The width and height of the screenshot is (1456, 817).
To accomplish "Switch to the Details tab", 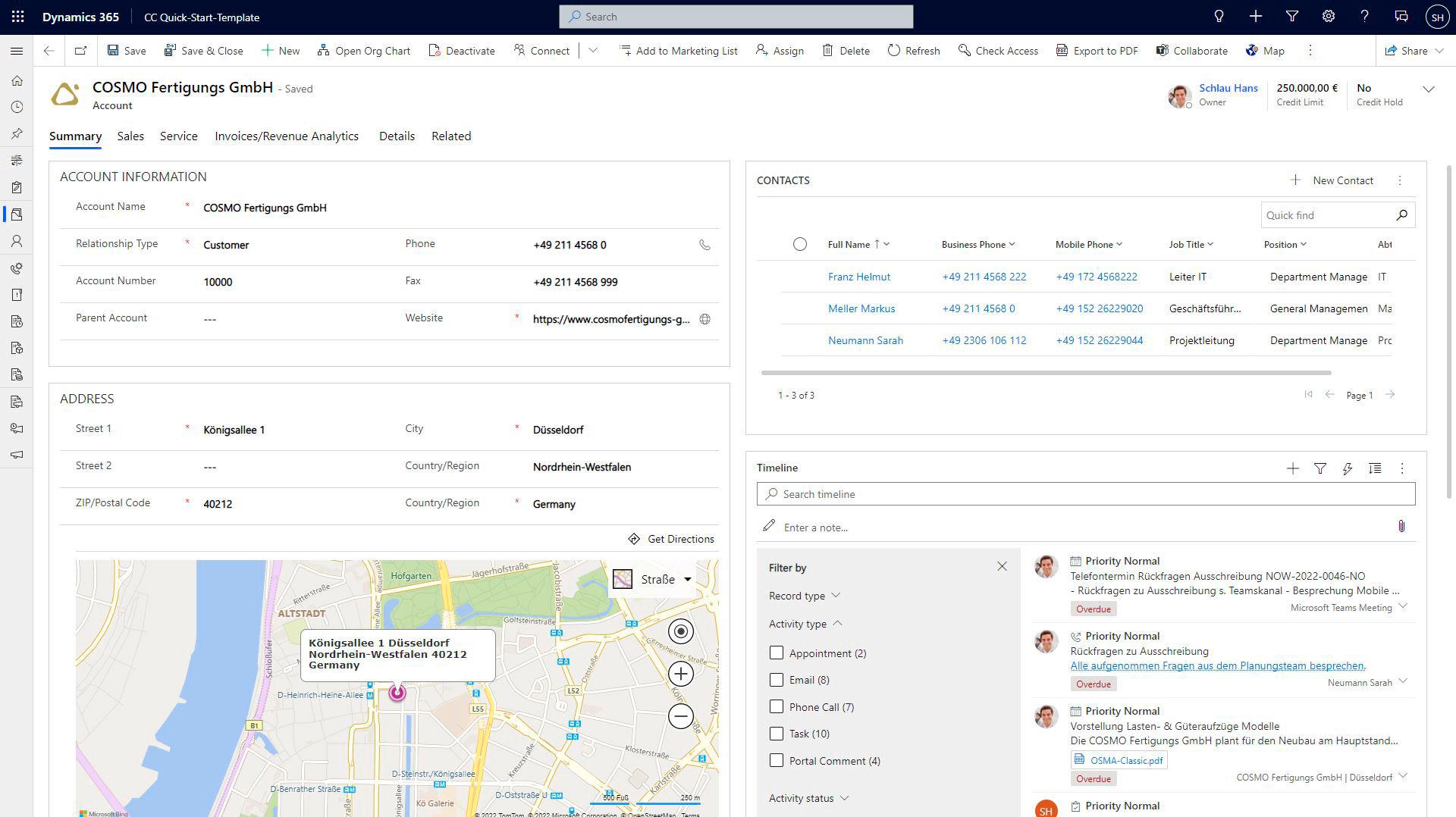I will pos(397,136).
